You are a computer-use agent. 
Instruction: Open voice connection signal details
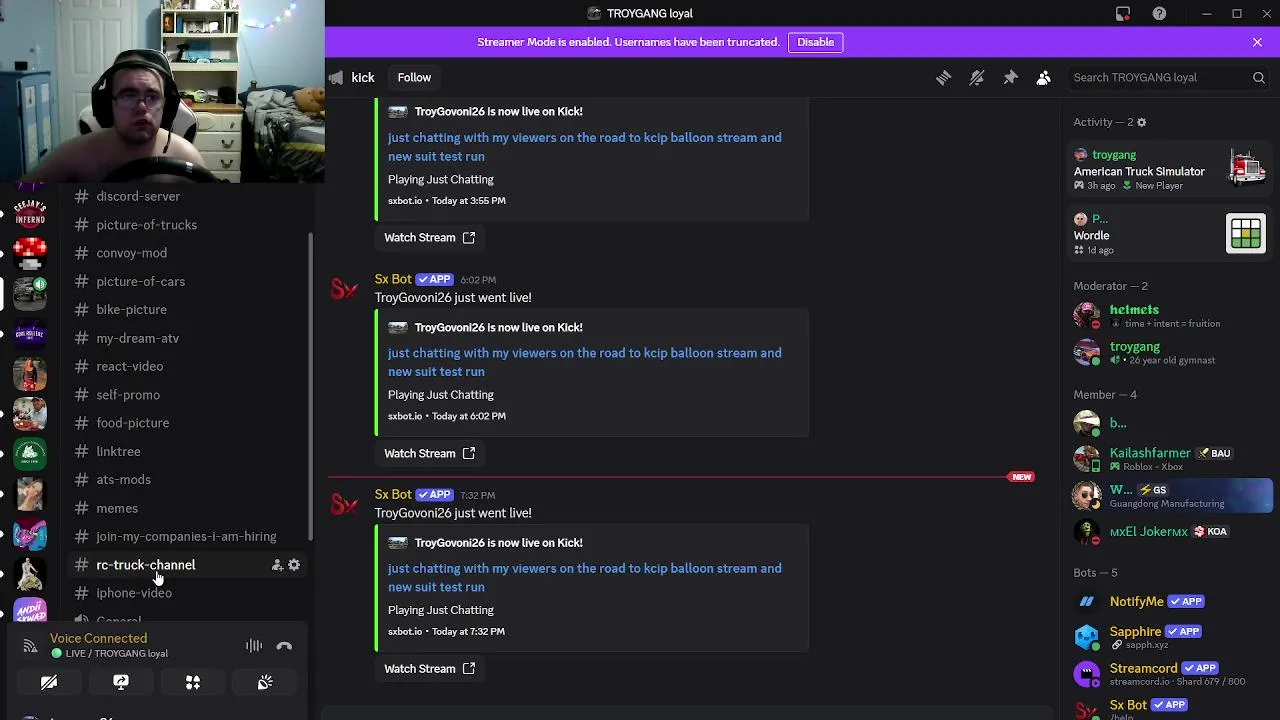coord(30,646)
